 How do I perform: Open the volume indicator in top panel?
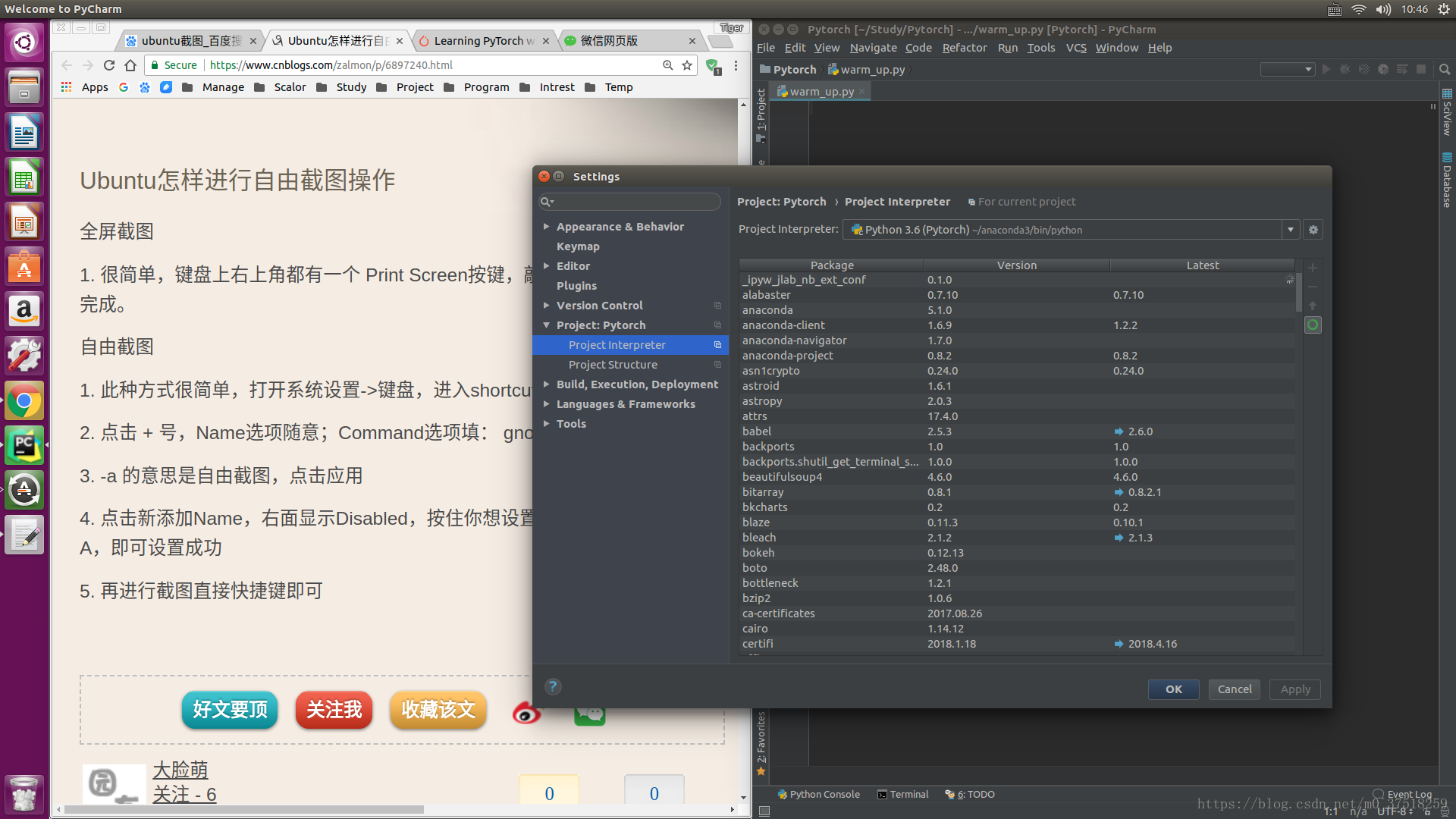[x=1384, y=9]
